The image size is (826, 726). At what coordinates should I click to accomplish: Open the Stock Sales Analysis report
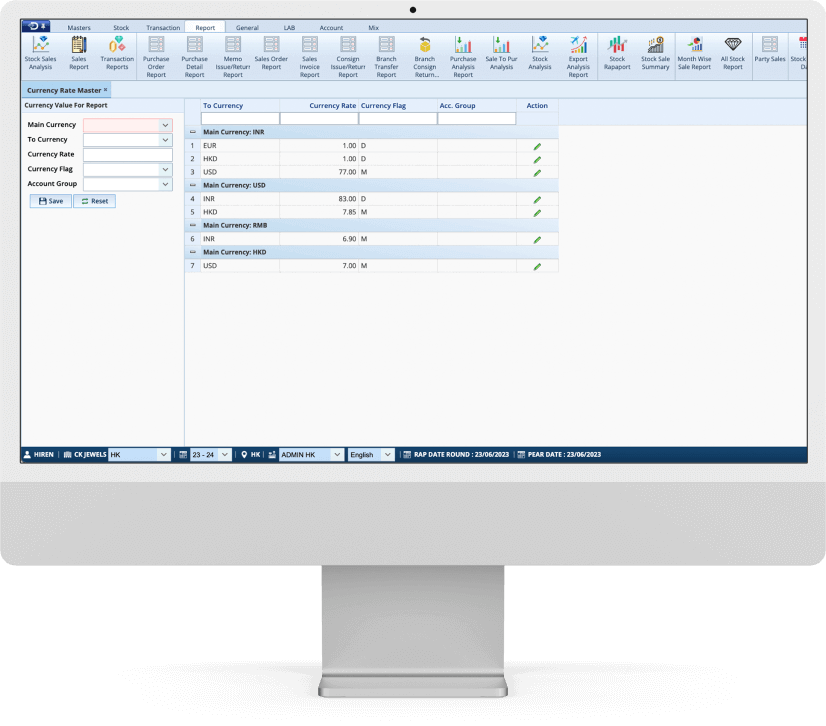pos(40,53)
